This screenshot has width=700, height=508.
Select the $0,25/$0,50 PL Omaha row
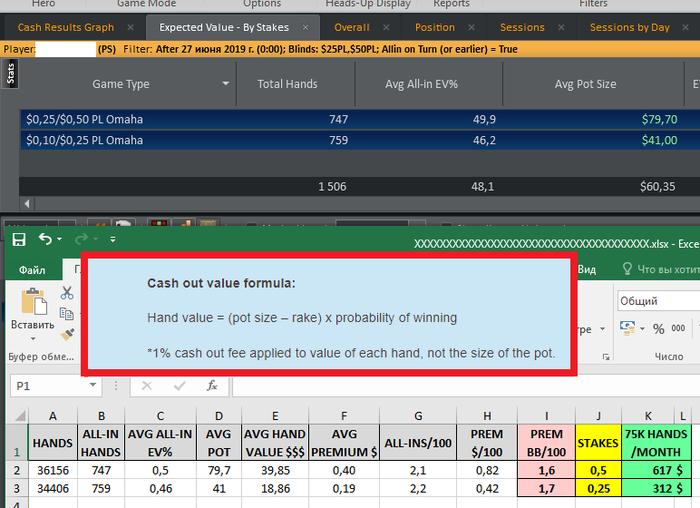(360, 120)
